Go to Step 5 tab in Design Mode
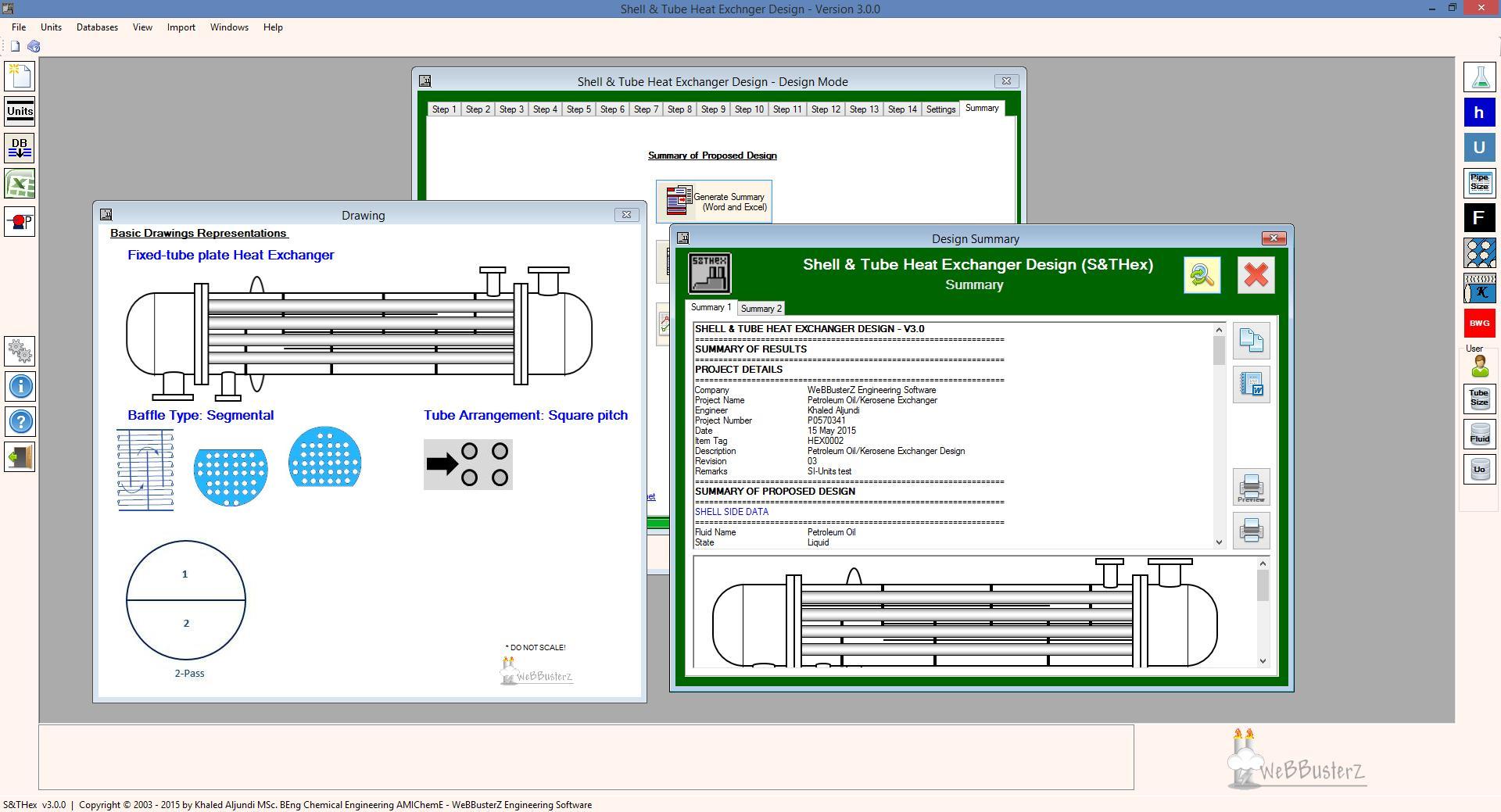Viewport: 1501px width, 812px height. point(579,109)
